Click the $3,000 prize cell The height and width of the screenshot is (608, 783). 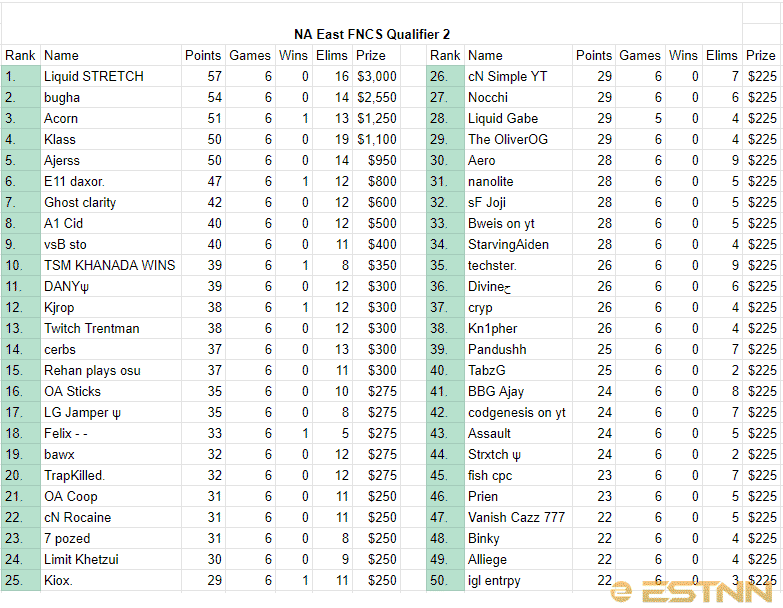[377, 76]
